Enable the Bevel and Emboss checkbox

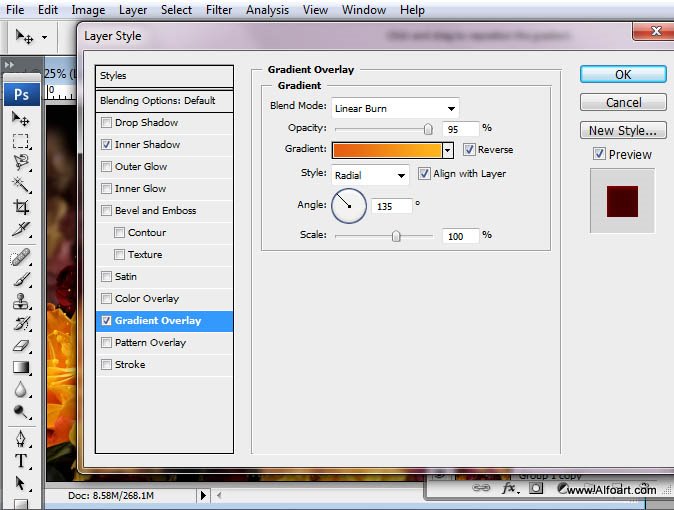[106, 210]
